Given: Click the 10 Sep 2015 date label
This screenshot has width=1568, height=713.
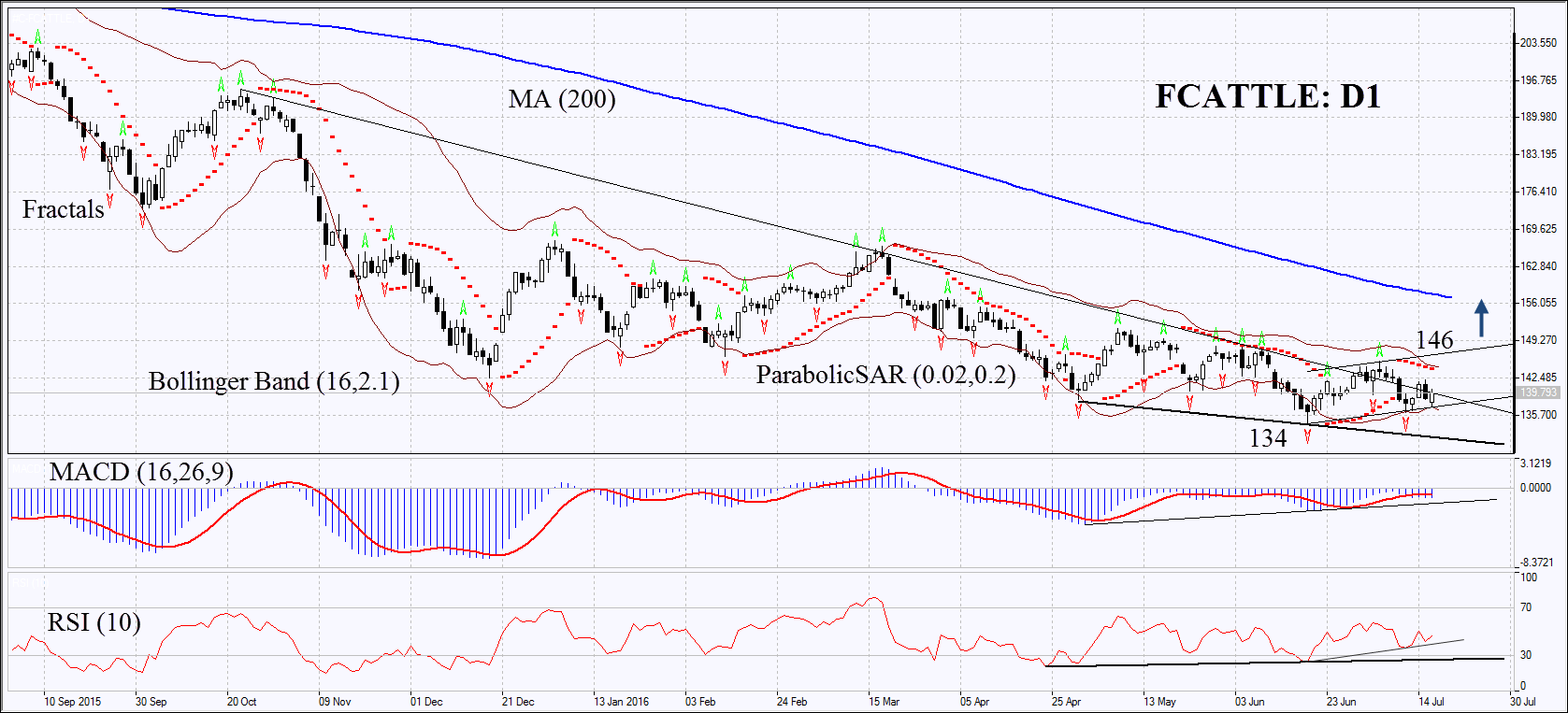Looking at the screenshot, I should [73, 701].
